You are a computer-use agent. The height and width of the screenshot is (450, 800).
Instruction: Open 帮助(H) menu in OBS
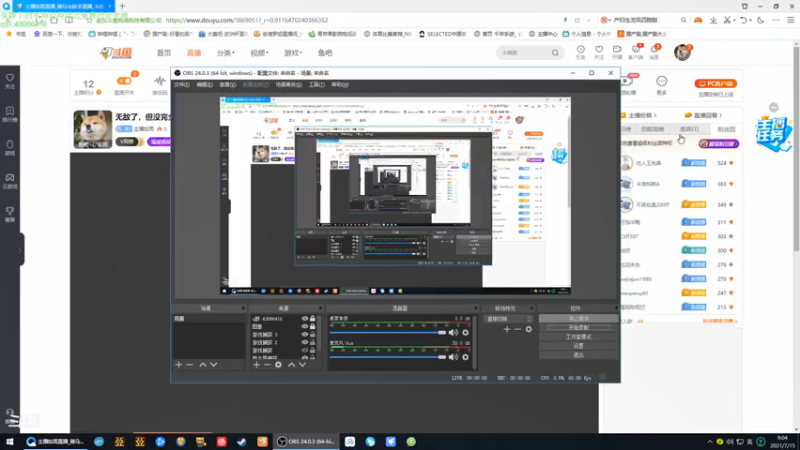click(340, 85)
